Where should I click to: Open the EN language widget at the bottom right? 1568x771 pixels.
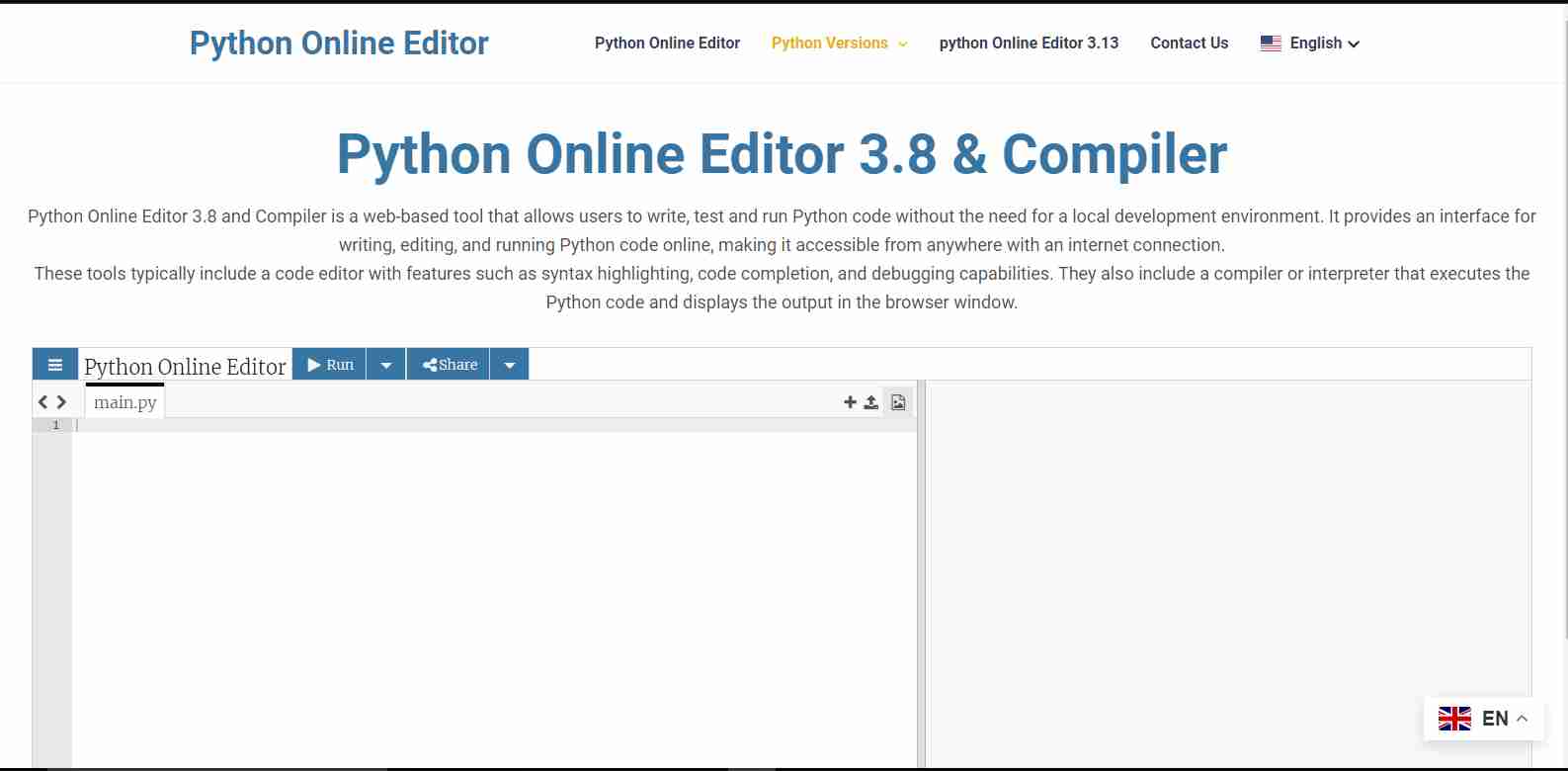point(1483,719)
